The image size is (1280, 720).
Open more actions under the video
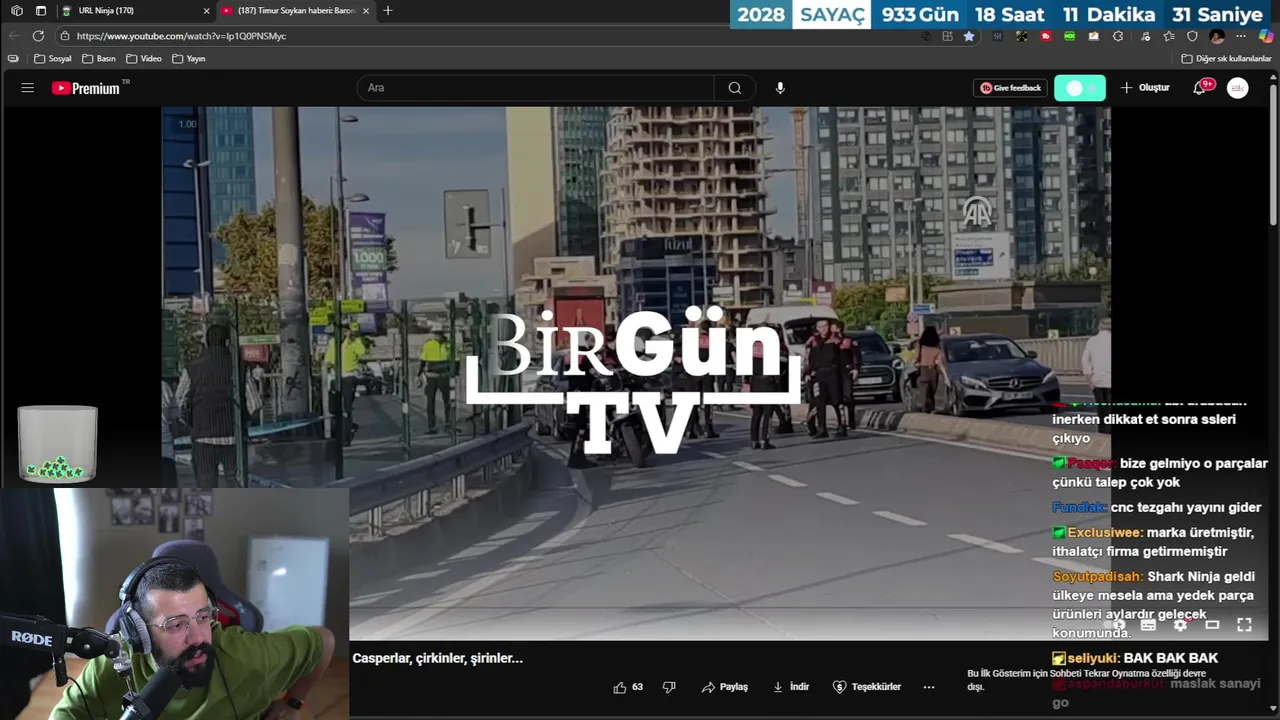(x=929, y=687)
